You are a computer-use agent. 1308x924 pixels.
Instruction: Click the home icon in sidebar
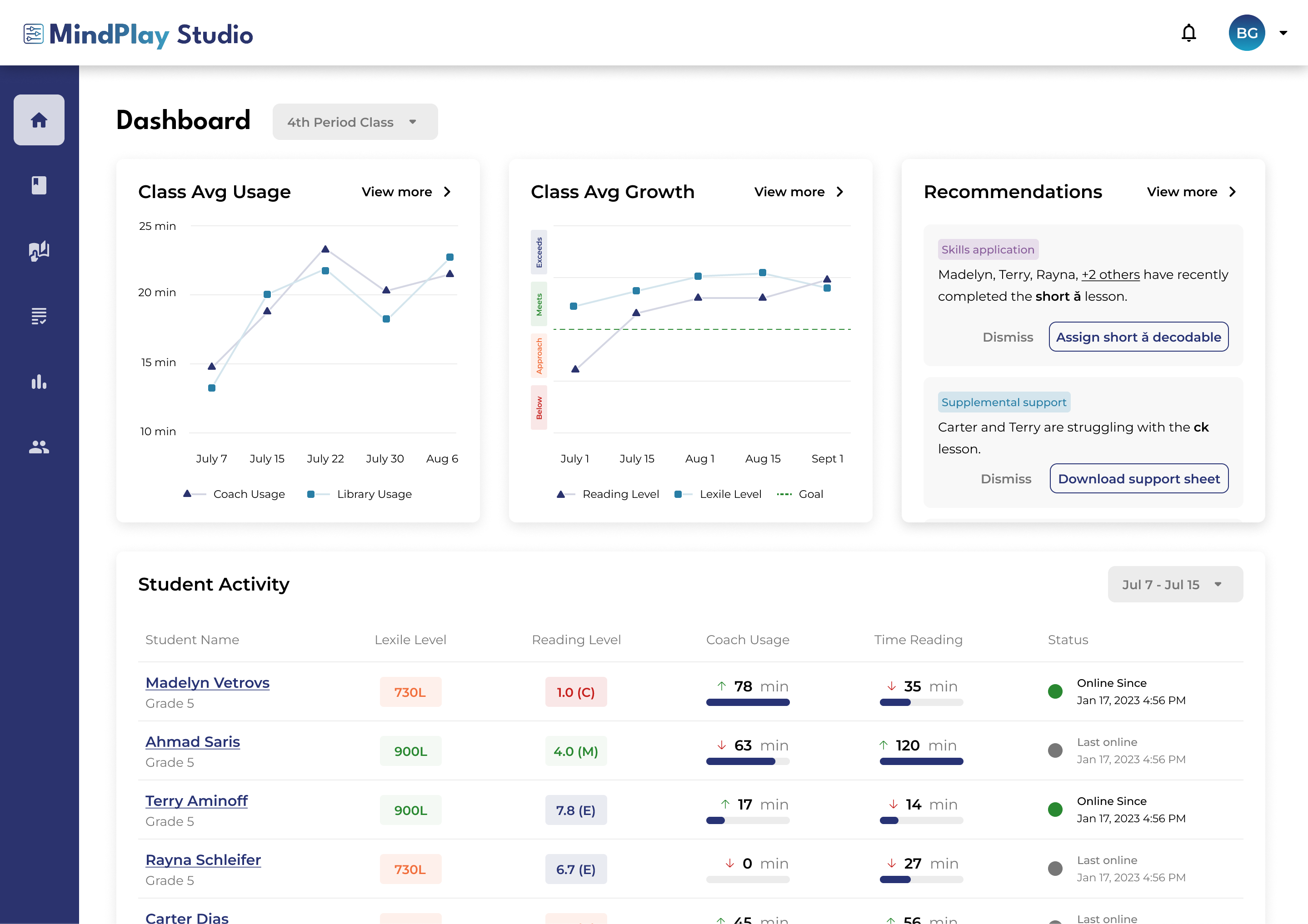click(39, 120)
